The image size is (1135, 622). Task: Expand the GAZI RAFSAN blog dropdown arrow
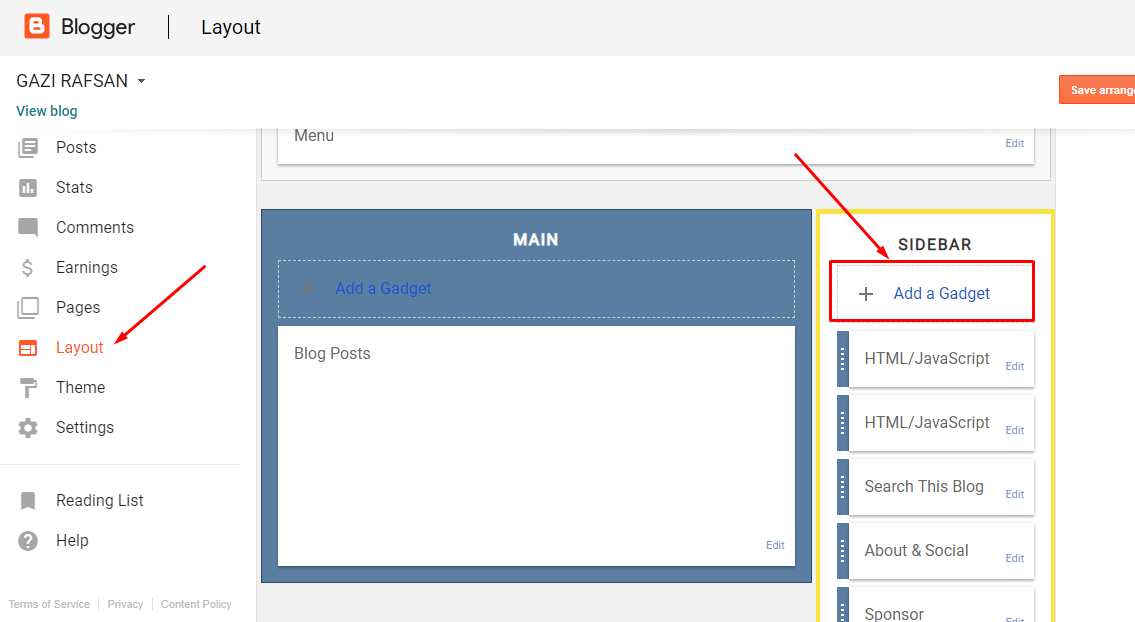[141, 81]
